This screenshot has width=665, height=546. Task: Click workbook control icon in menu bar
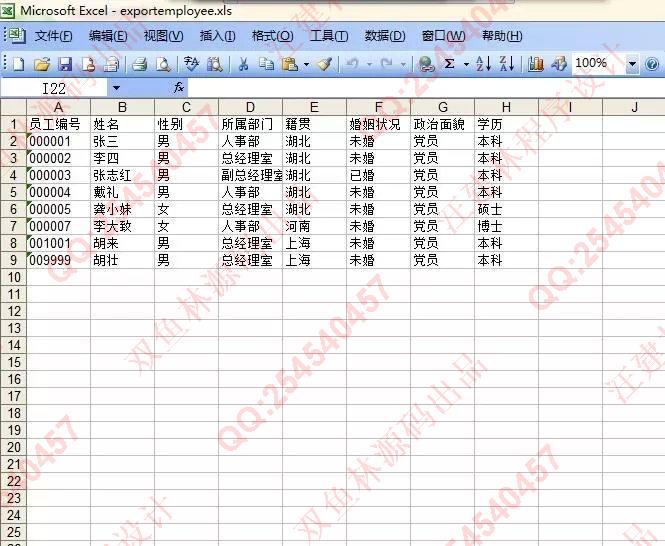point(17,36)
